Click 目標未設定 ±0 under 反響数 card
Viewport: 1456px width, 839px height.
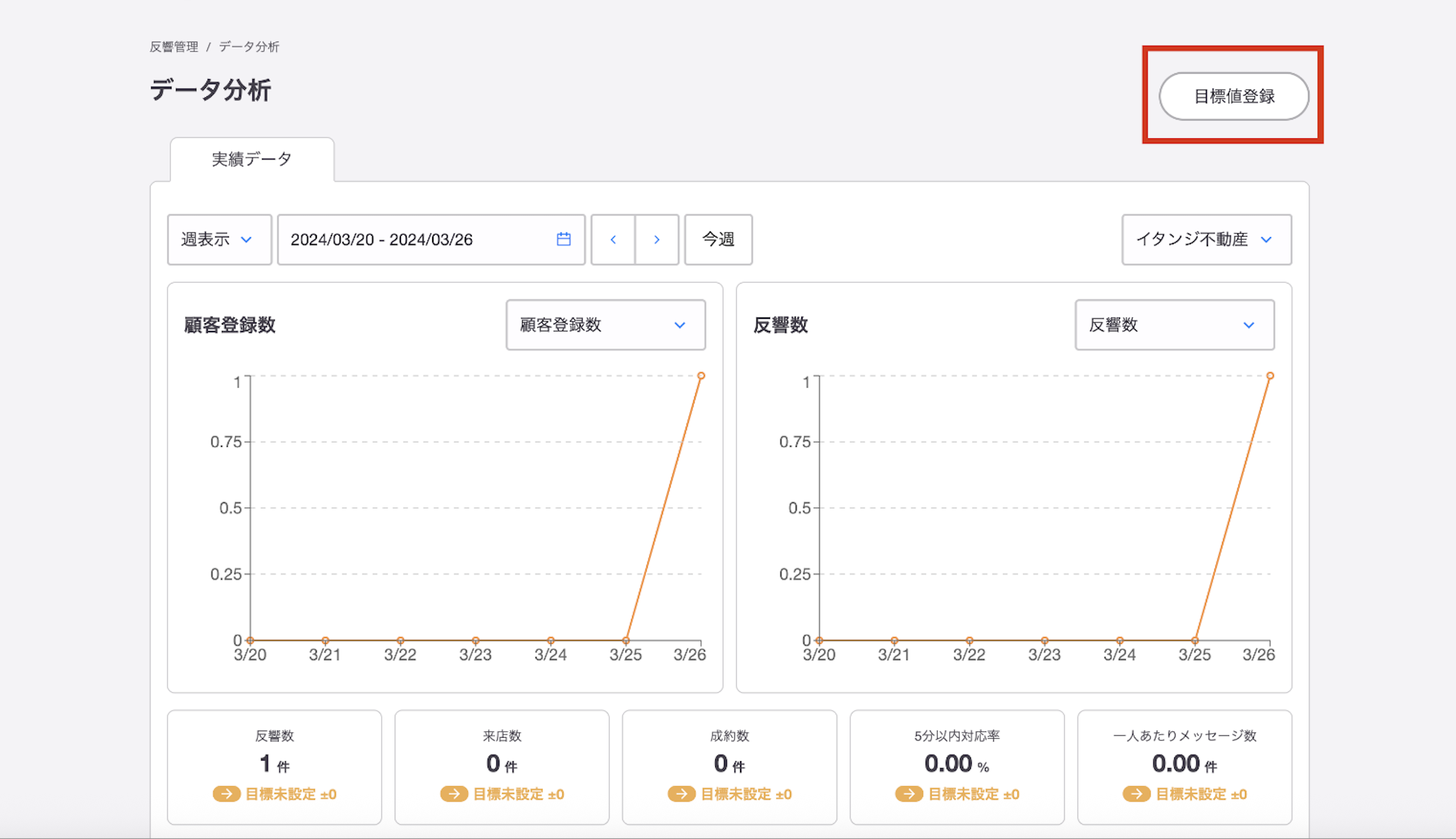coord(291,794)
